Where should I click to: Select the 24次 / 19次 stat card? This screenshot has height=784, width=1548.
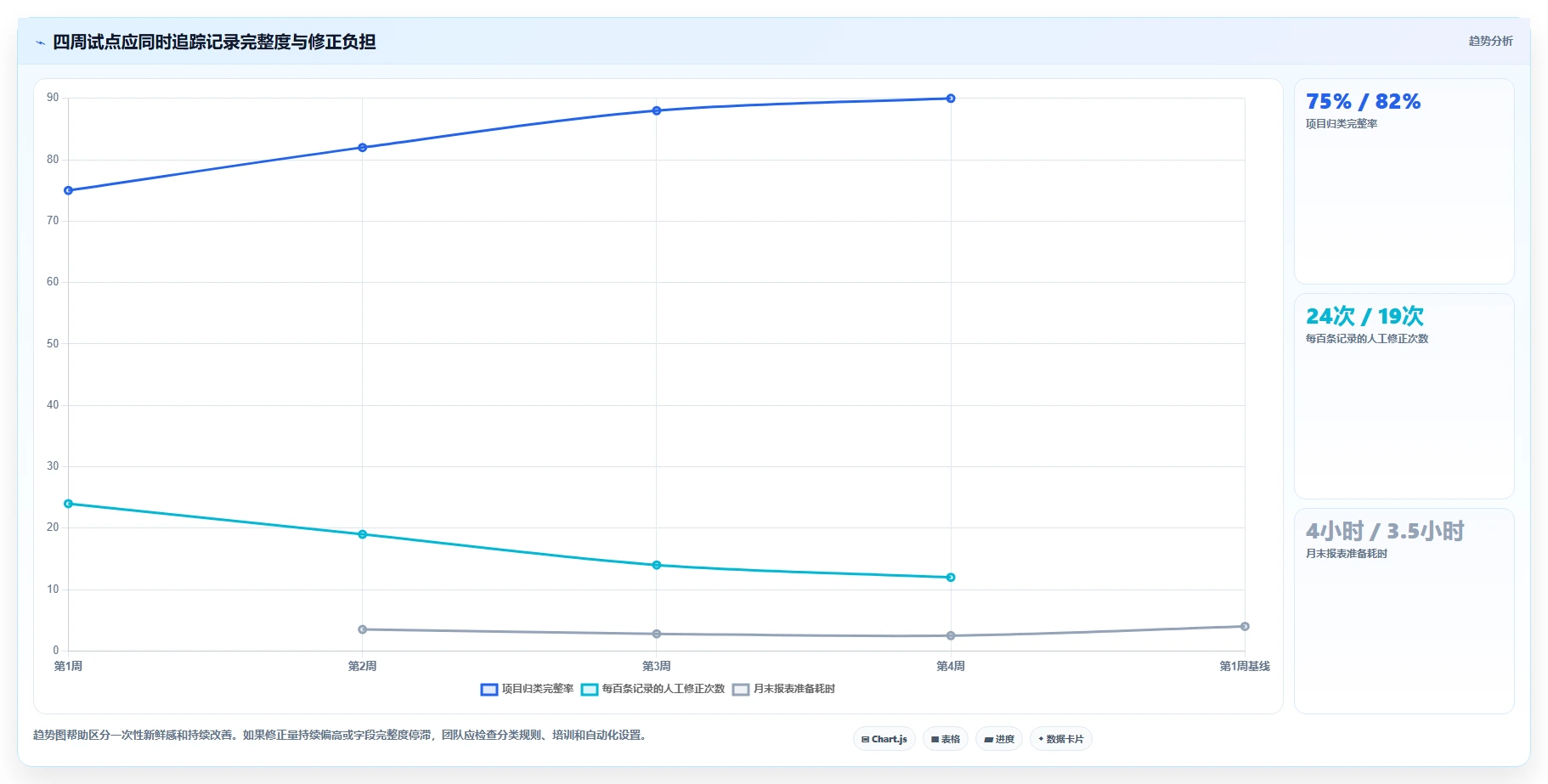(x=1404, y=397)
